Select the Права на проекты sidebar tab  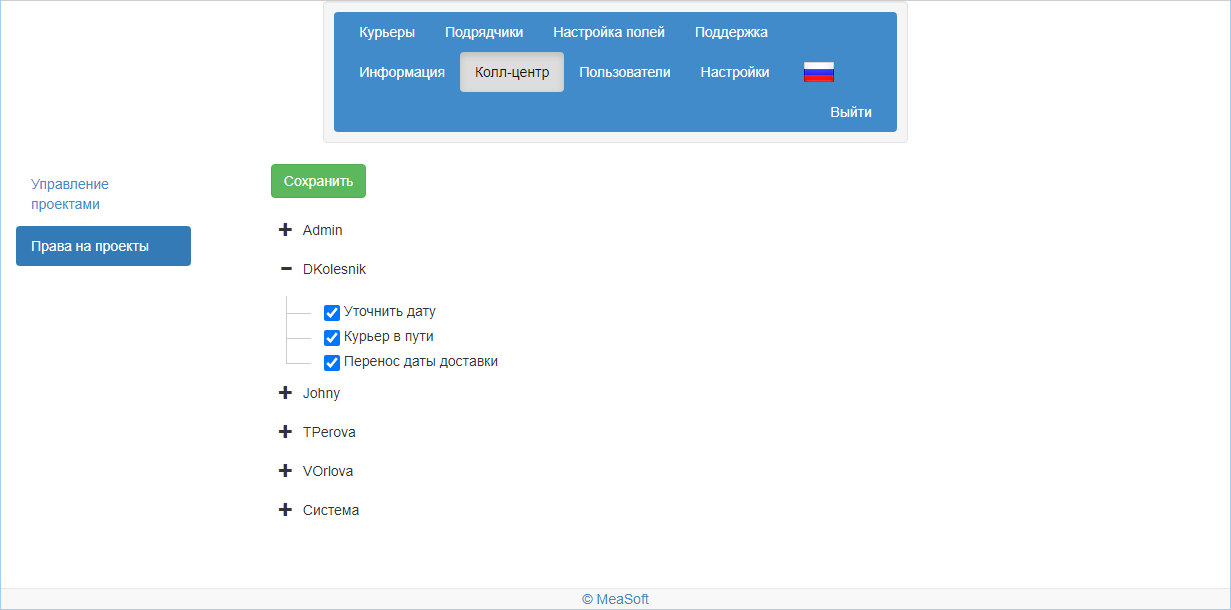[x=103, y=246]
